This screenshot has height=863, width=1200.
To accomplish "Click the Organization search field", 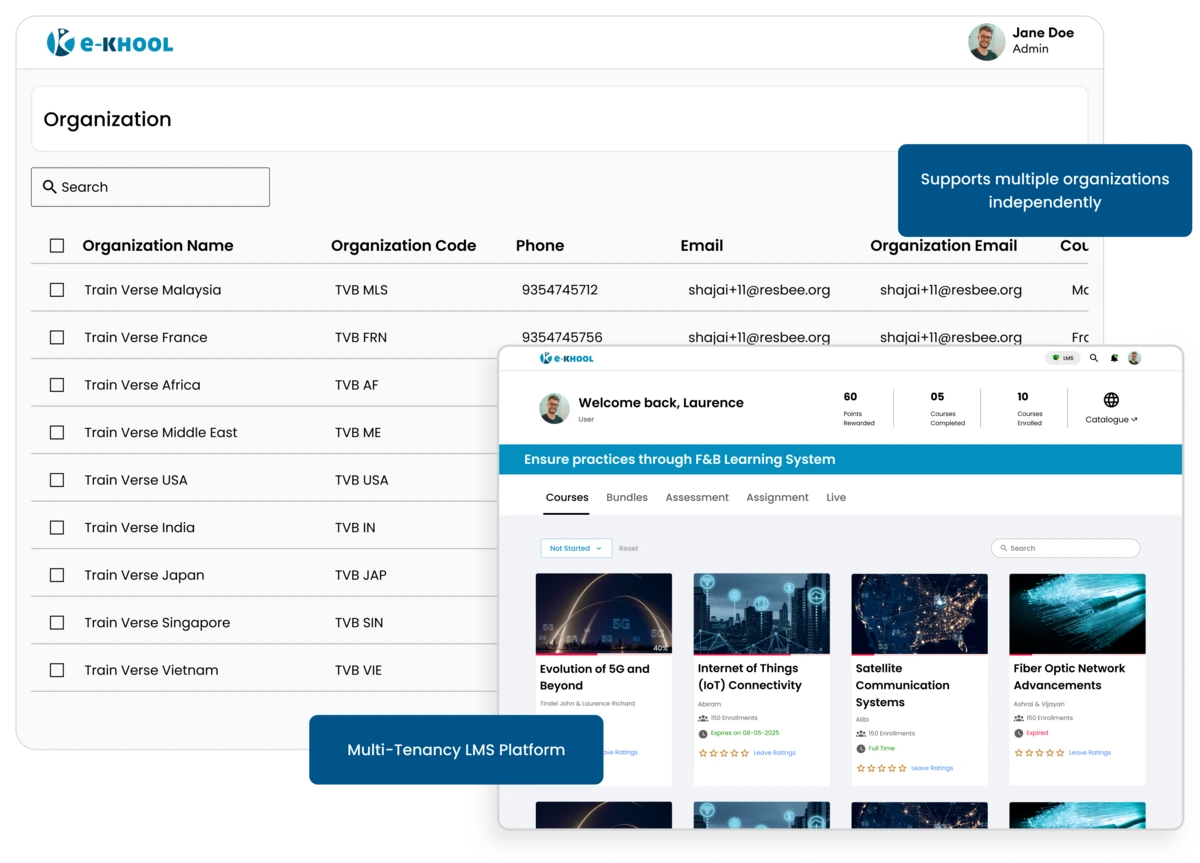I will (150, 187).
